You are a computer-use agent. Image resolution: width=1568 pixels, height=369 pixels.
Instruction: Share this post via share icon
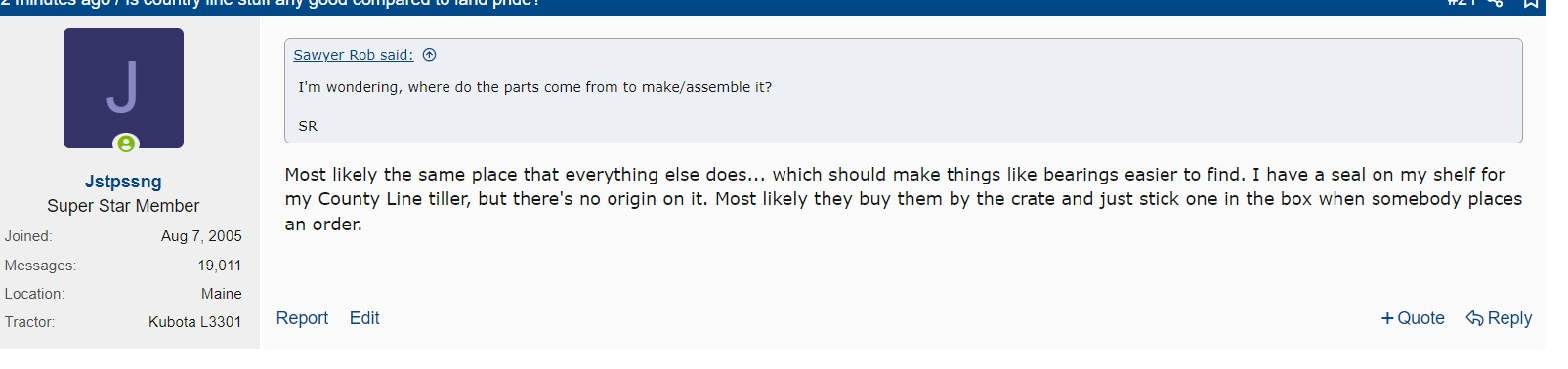click(x=1495, y=3)
